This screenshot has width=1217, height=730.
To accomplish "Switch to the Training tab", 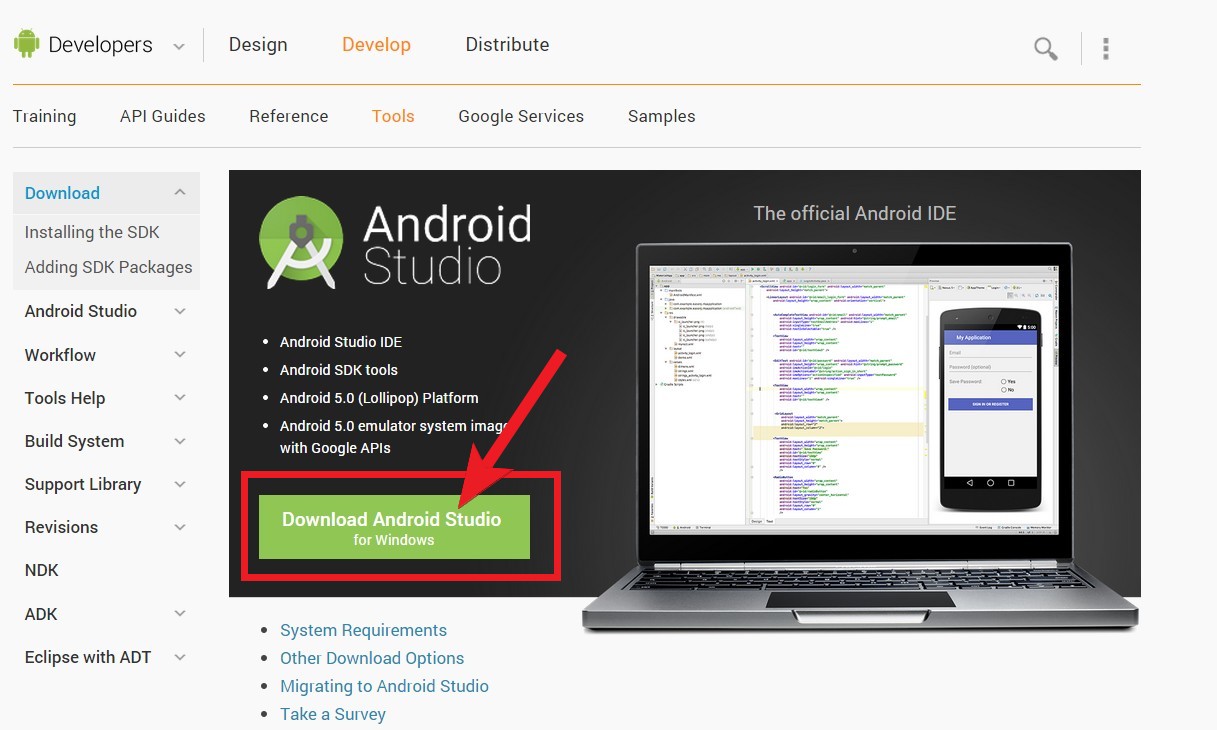I will tap(44, 116).
